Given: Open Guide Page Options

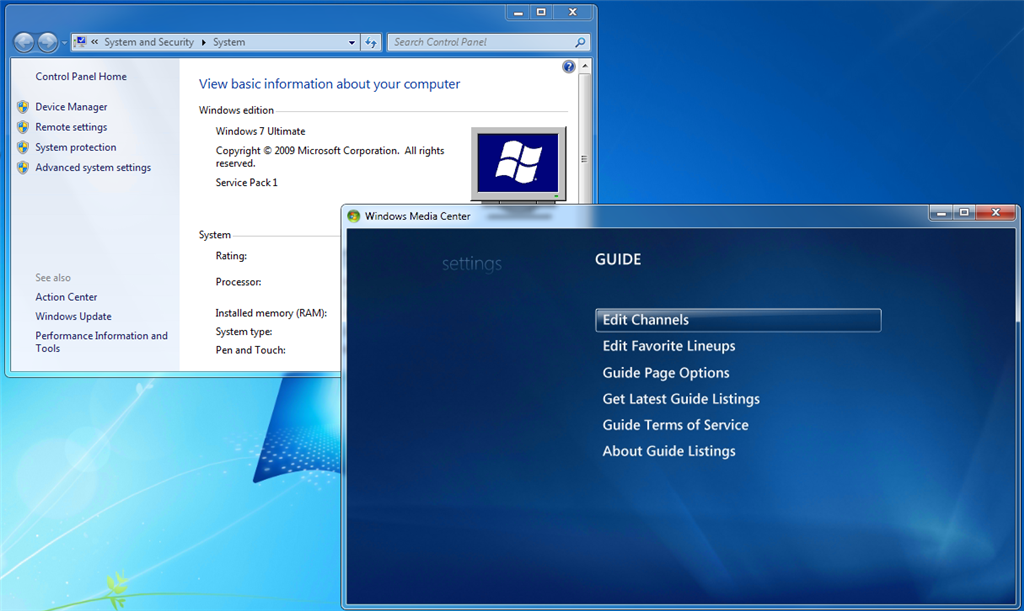Looking at the screenshot, I should point(665,373).
